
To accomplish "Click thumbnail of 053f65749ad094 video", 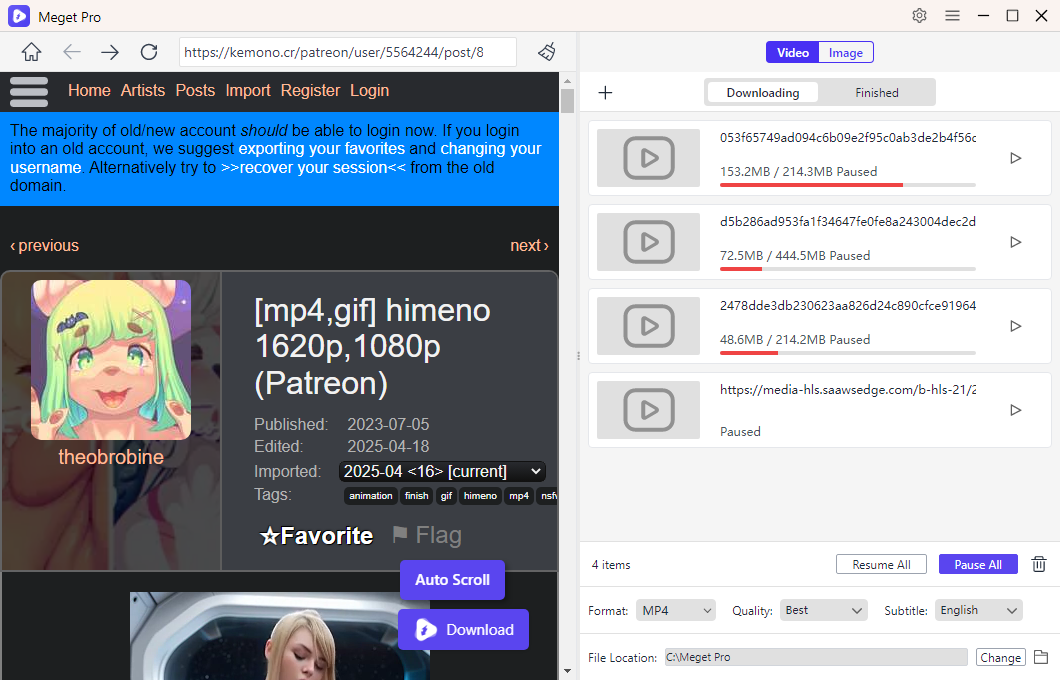I will (x=648, y=158).
